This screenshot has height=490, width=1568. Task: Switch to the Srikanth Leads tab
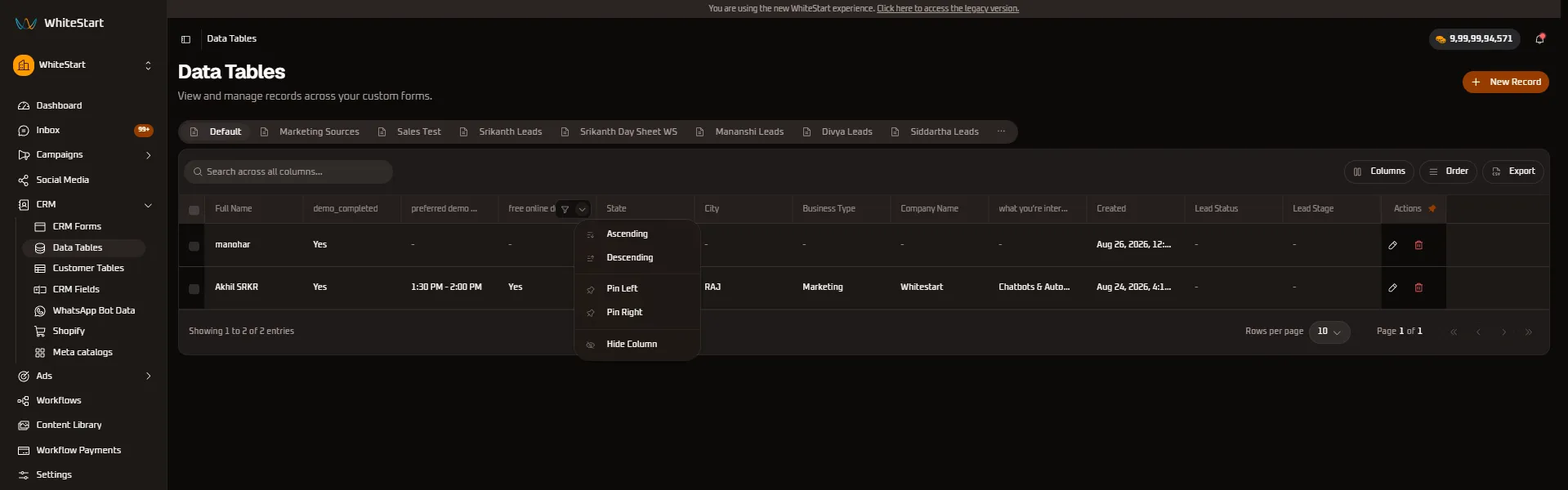[501, 131]
